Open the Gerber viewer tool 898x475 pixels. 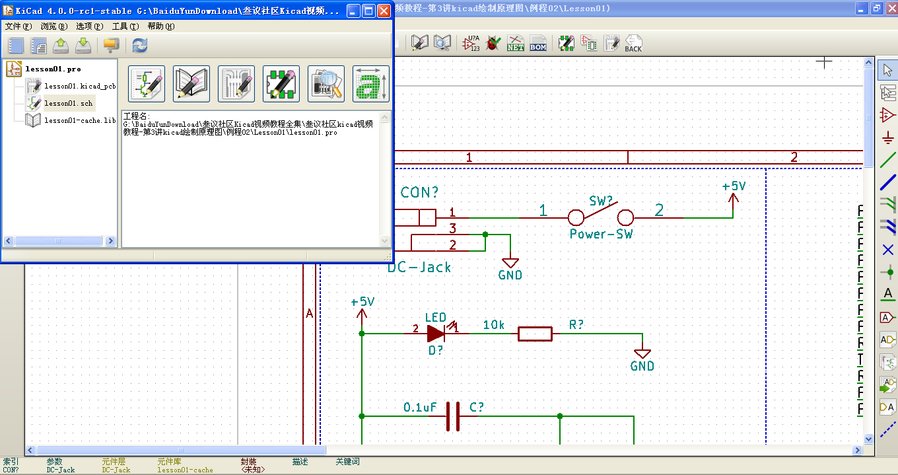(x=326, y=84)
